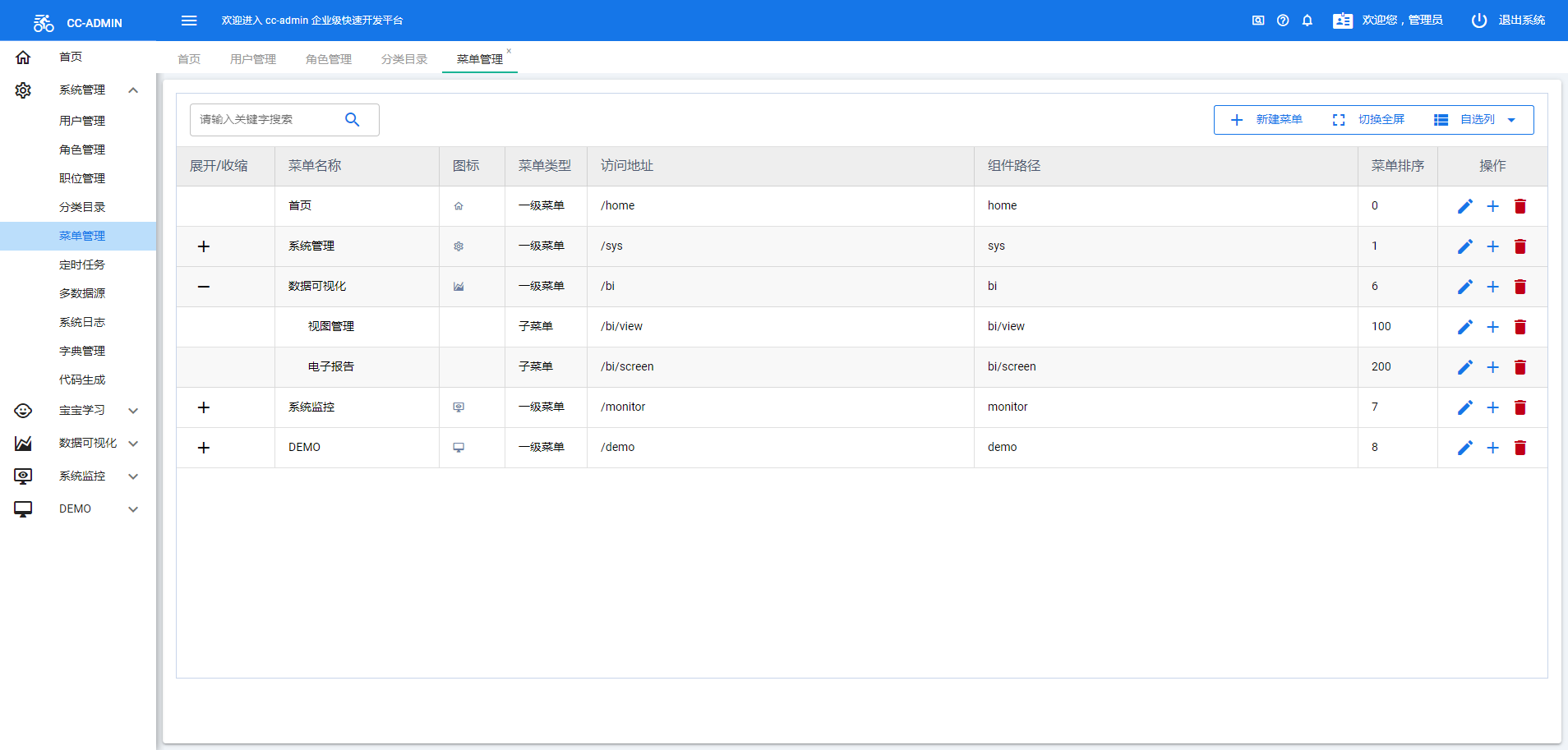Add submenu under 视图管理 row
The width and height of the screenshot is (1568, 750).
[x=1493, y=327]
